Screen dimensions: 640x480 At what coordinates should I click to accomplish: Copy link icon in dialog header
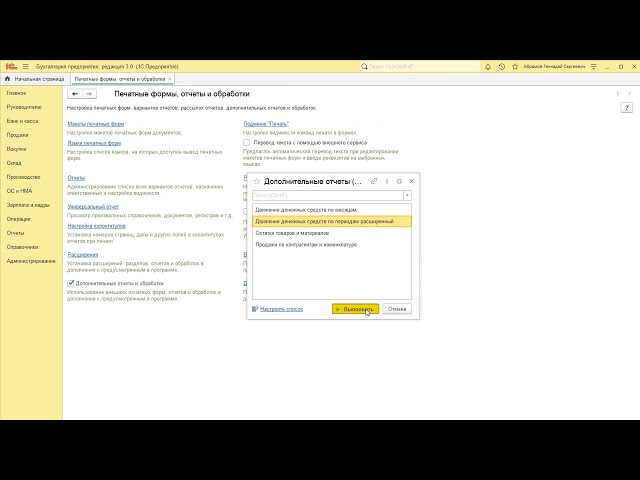374,181
